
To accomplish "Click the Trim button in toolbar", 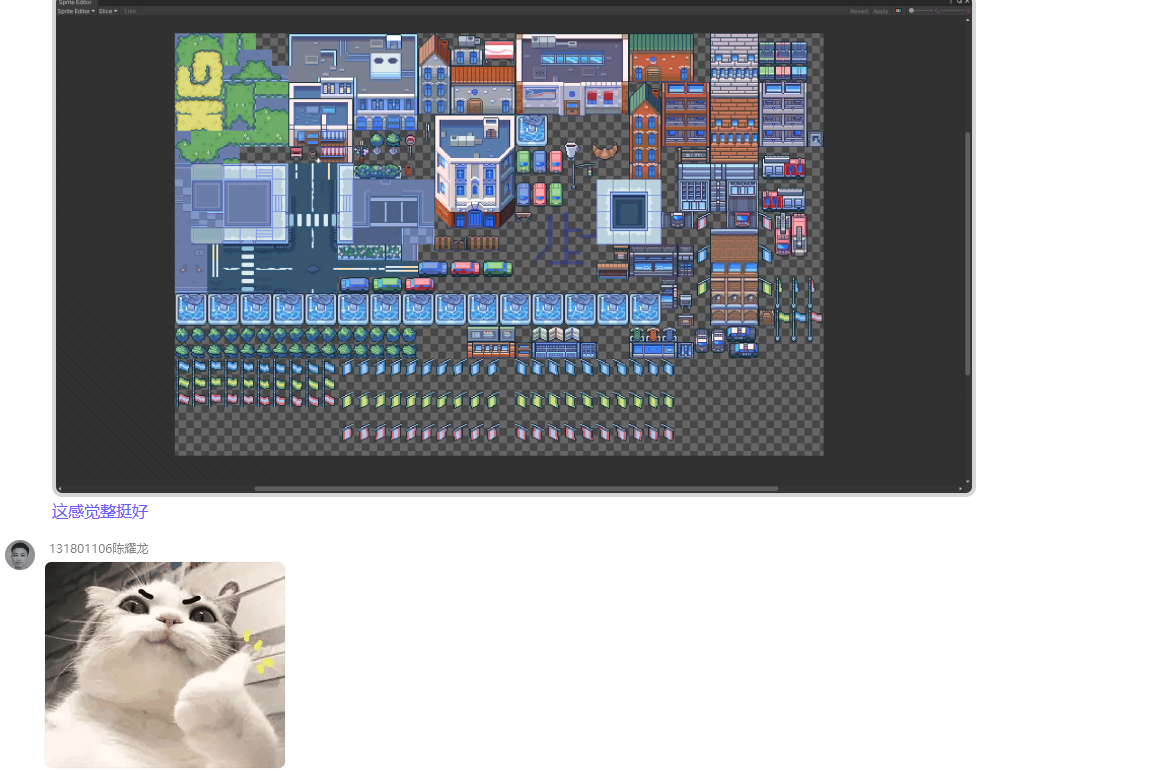I will click(x=130, y=11).
